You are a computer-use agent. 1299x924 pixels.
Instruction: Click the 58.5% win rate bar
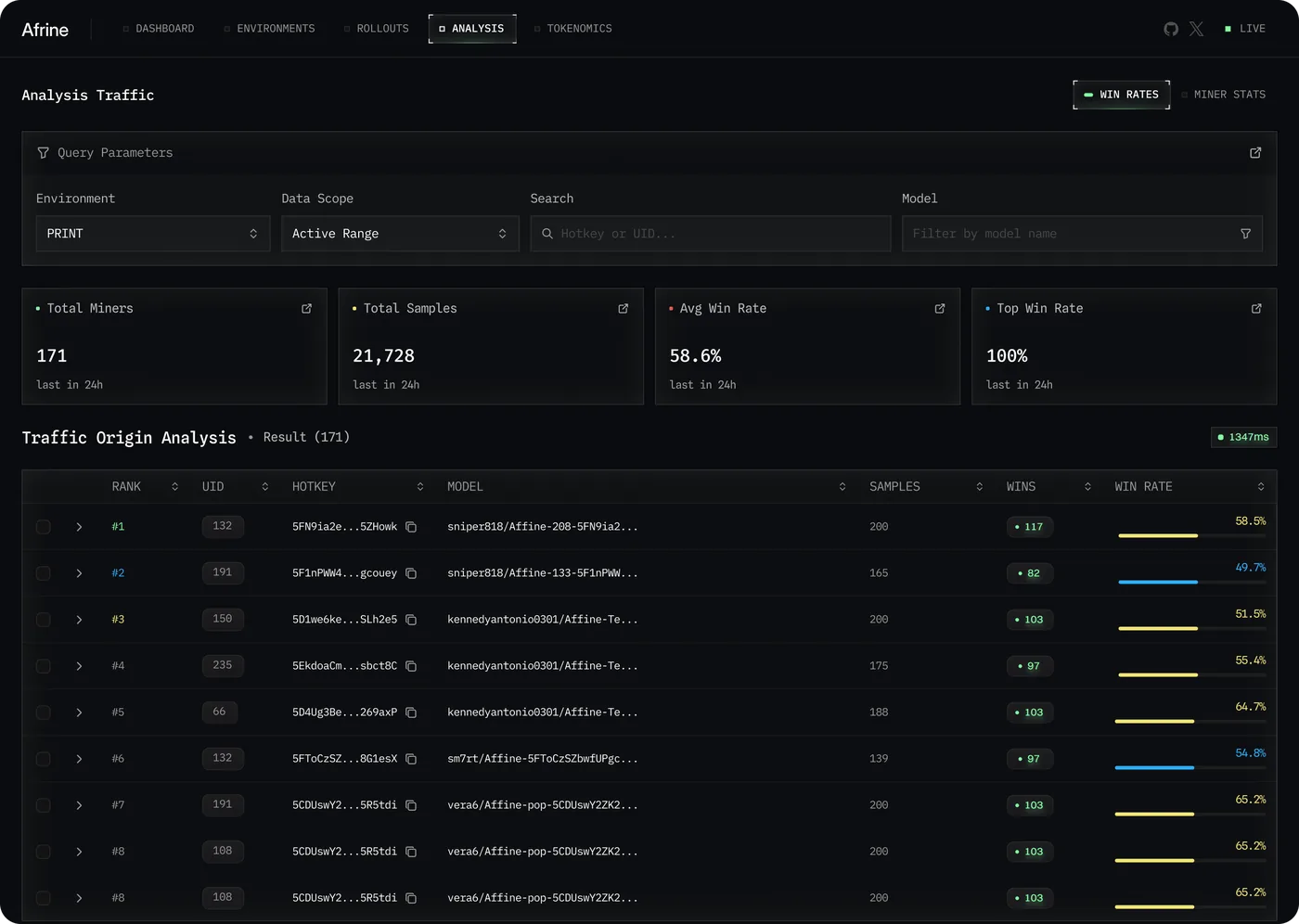click(x=1191, y=535)
